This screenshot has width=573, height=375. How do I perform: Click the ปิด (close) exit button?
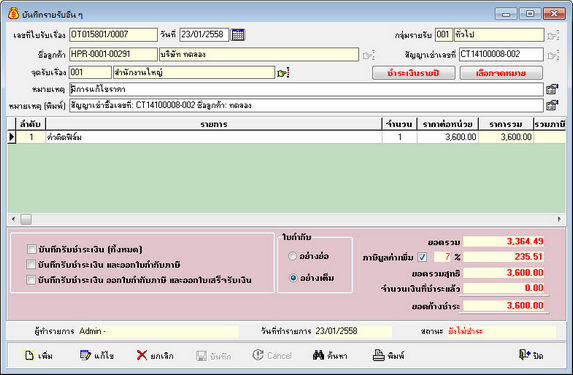pyautogui.click(x=531, y=355)
